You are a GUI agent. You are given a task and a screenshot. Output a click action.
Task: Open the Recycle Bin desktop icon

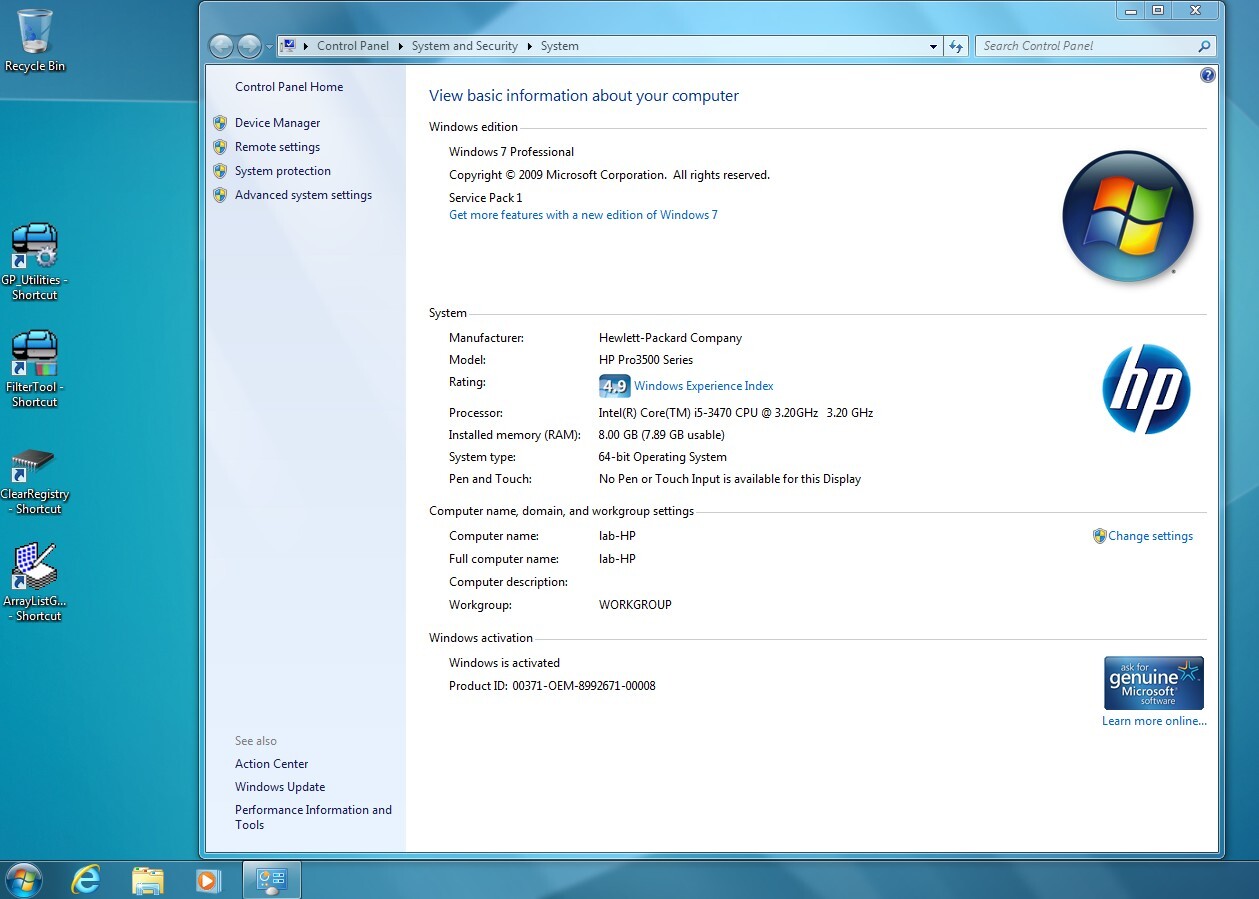[x=35, y=40]
